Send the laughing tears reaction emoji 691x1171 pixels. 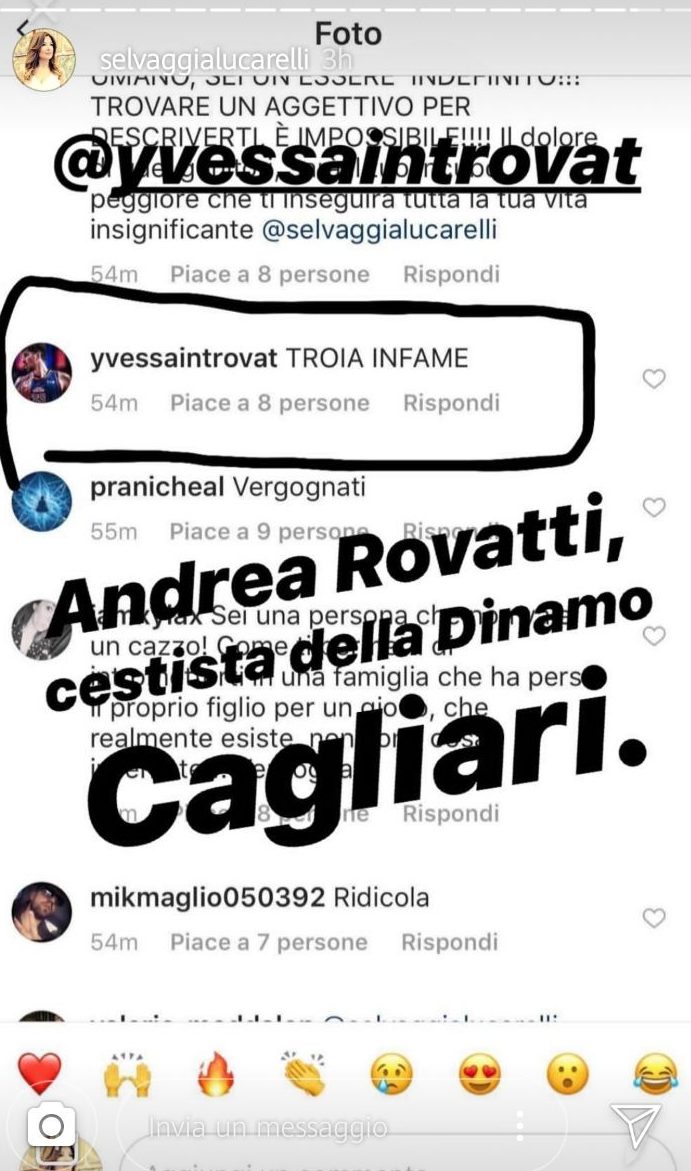pyautogui.click(x=655, y=1074)
